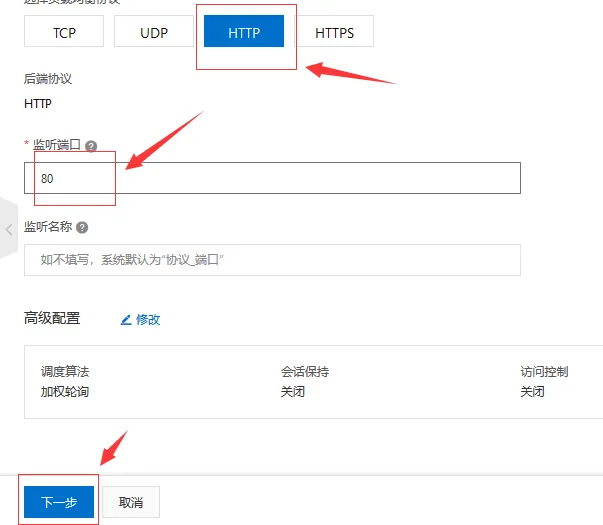The height and width of the screenshot is (525, 603).
Task: Open 修改 link for 高级配置
Action: click(x=148, y=319)
